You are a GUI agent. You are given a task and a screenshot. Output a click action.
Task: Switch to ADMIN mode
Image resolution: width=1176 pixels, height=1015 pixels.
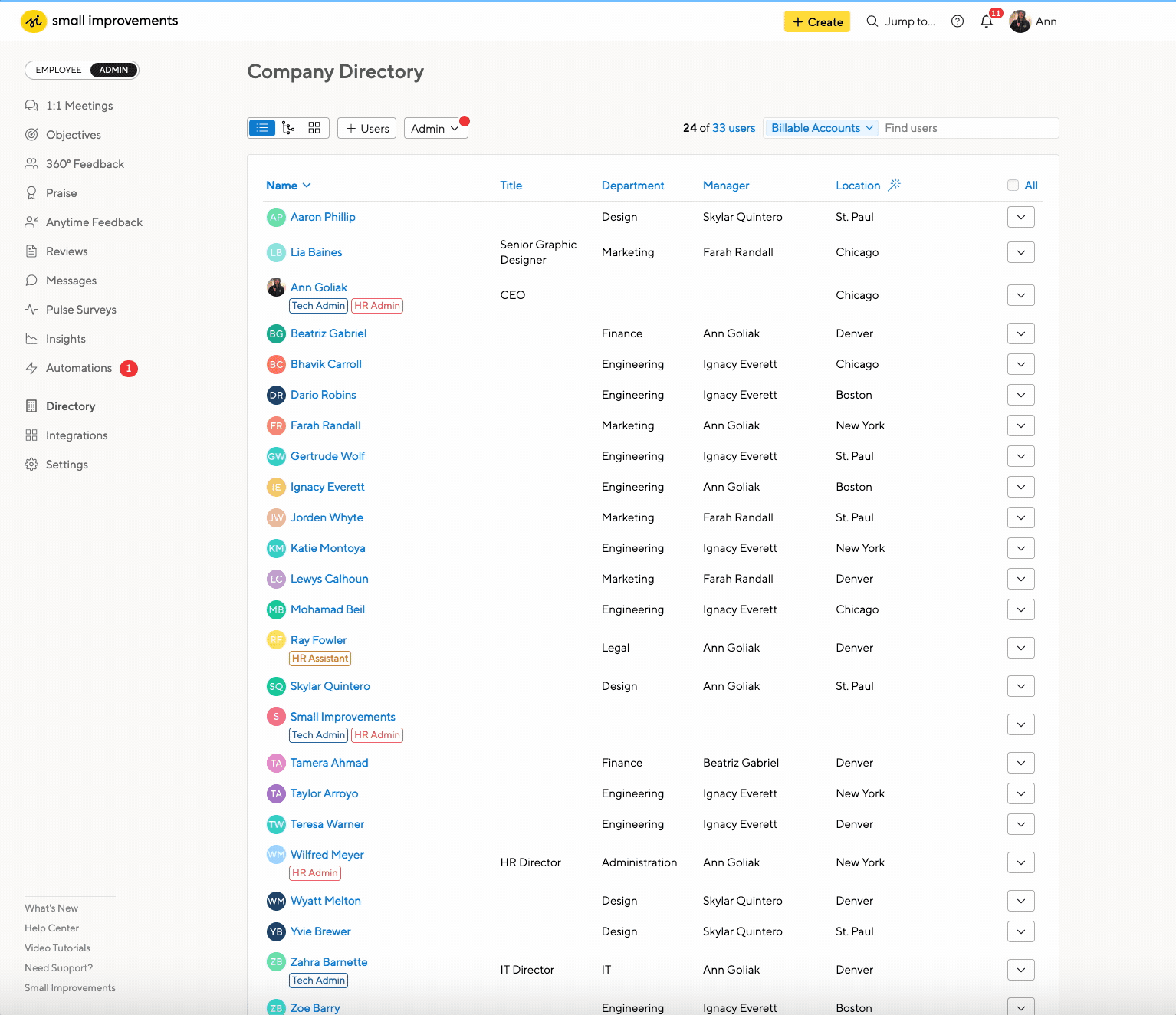coord(113,70)
